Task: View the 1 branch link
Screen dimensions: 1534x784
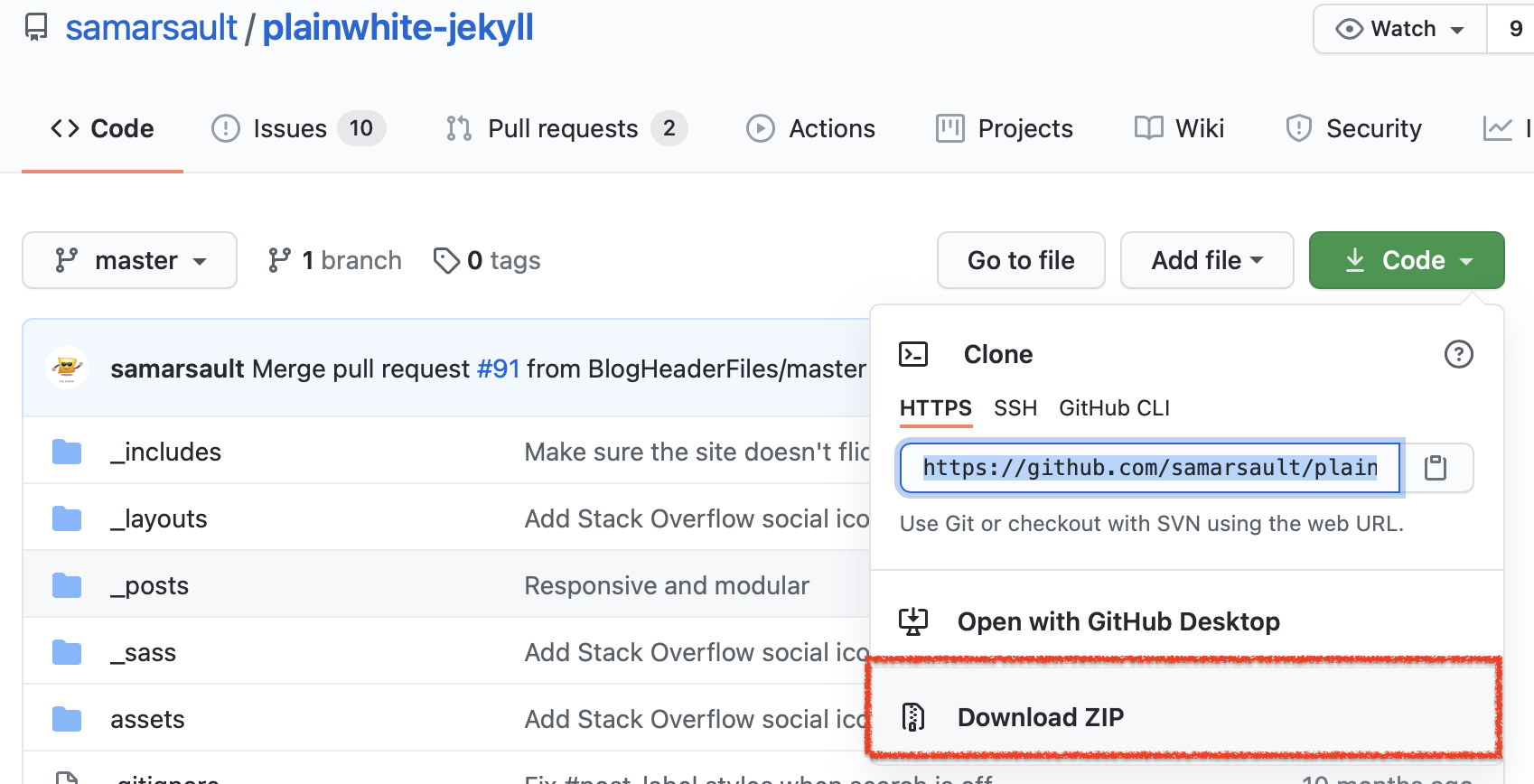Action: pyautogui.click(x=334, y=260)
